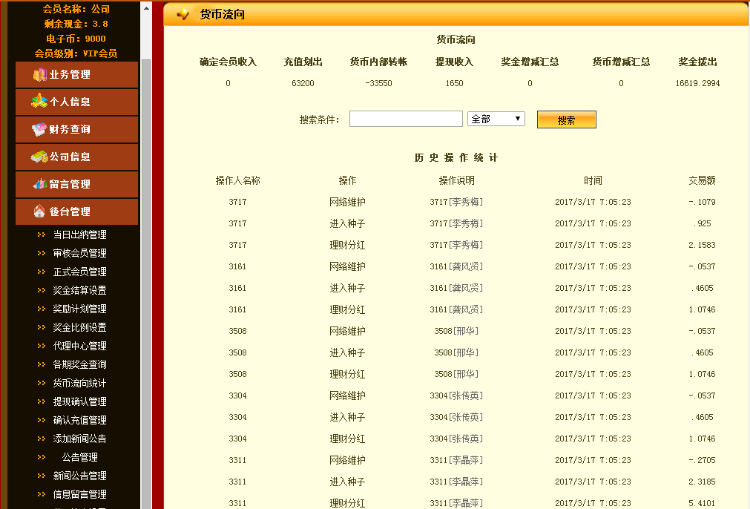Open 奖金结算设置 link
The height and width of the screenshot is (509, 750).
[x=79, y=290]
